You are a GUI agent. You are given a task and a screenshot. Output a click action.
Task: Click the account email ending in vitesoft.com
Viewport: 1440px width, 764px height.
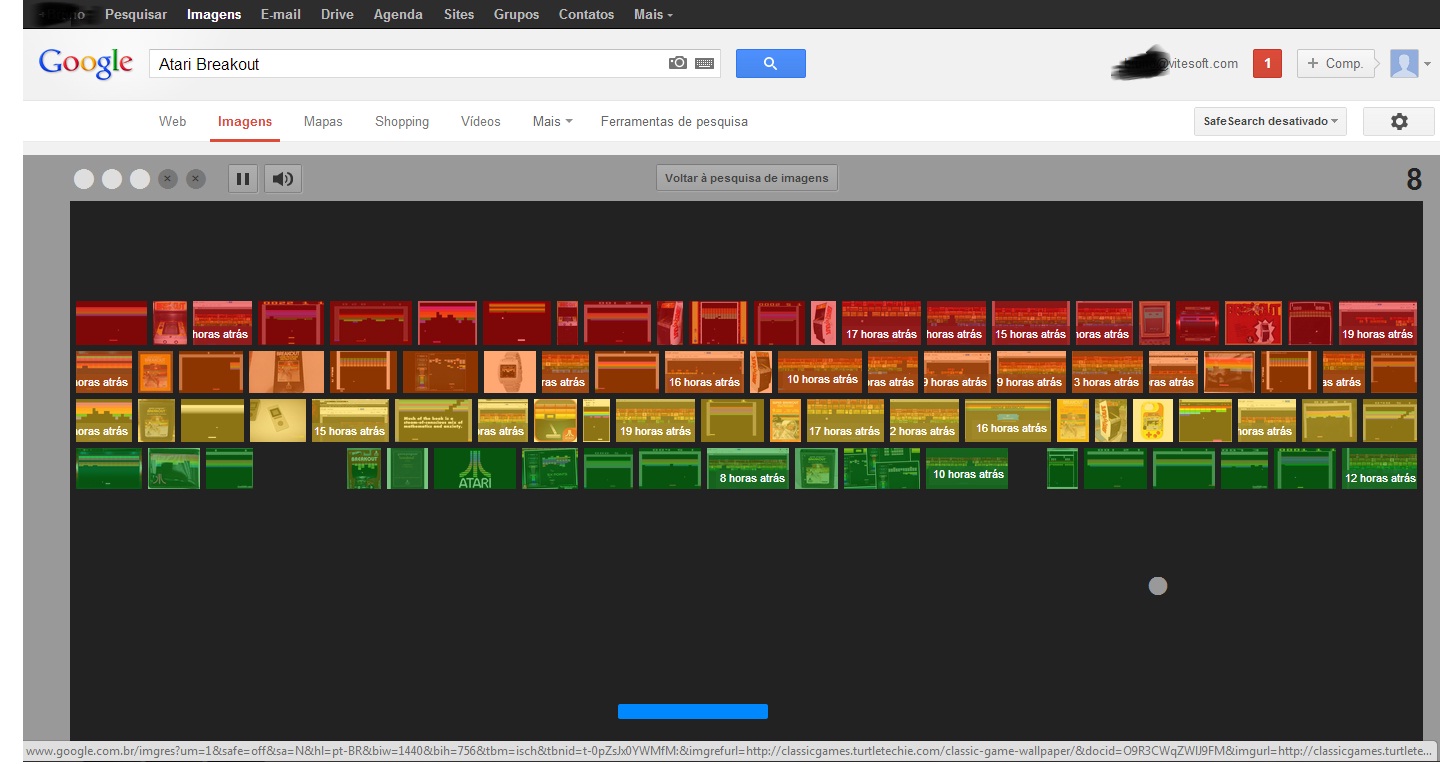pyautogui.click(x=1175, y=63)
